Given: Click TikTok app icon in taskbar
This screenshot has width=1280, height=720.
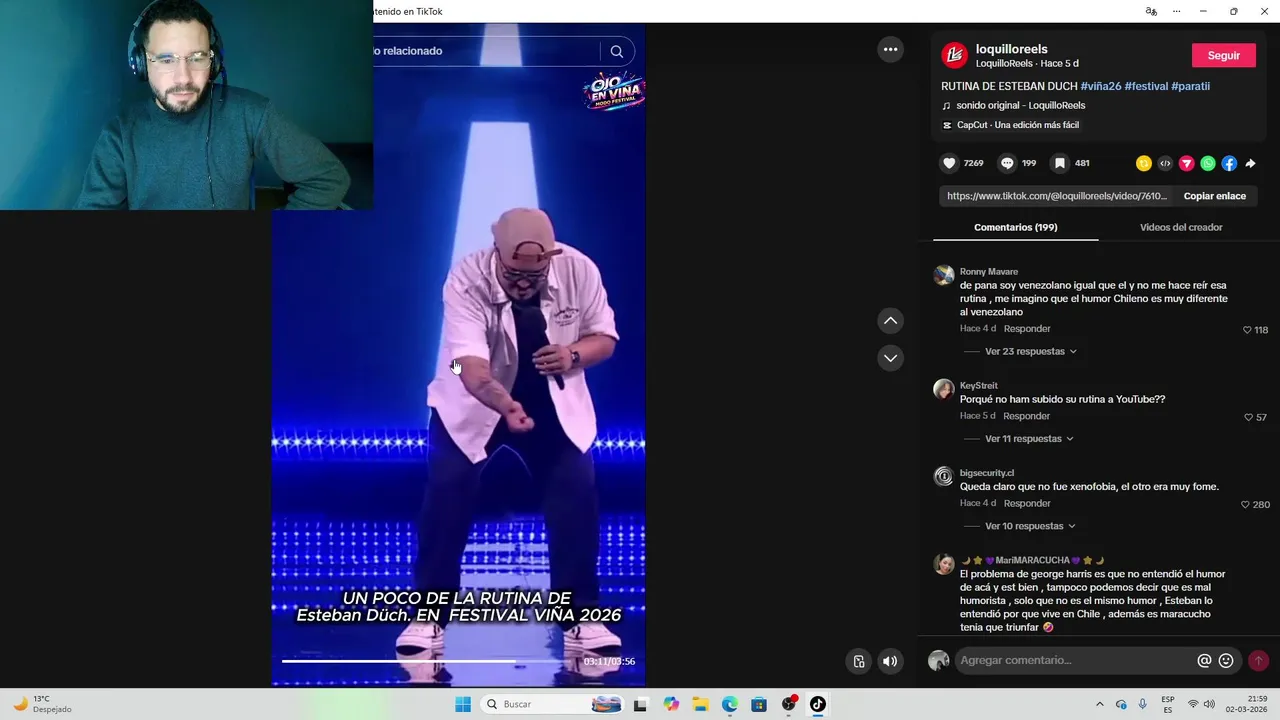Looking at the screenshot, I should [x=818, y=704].
